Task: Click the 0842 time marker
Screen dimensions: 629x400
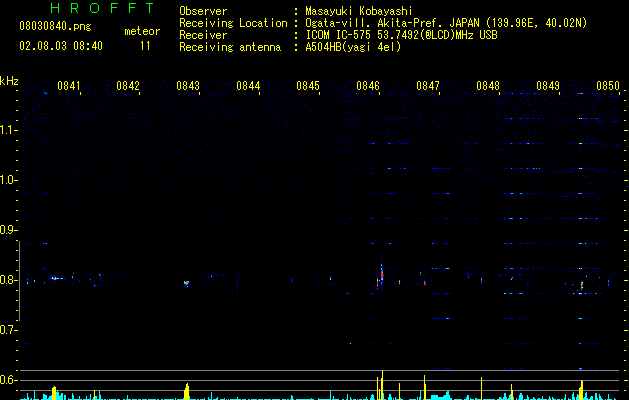Action: coord(128,86)
